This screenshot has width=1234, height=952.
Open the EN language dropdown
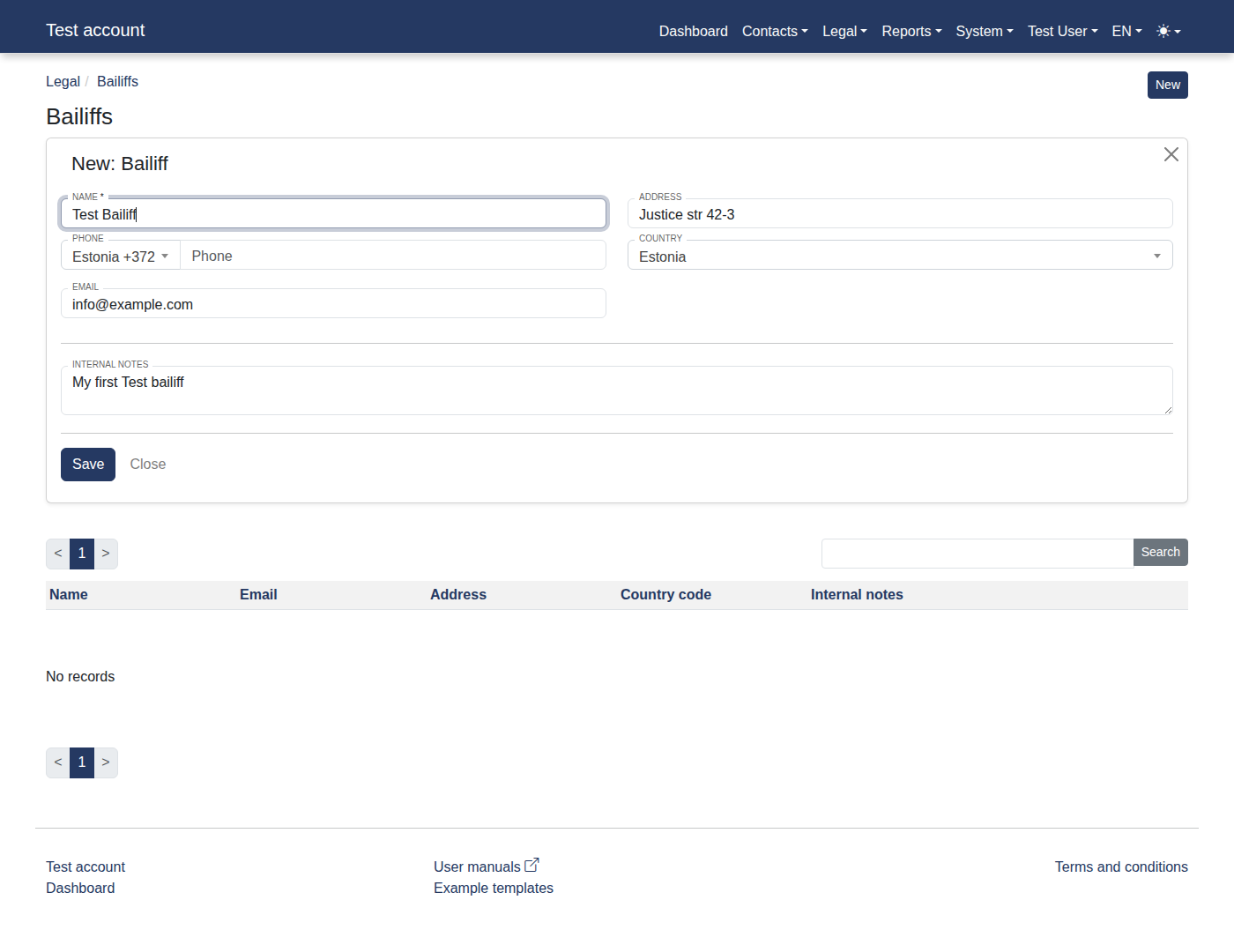(x=1126, y=31)
